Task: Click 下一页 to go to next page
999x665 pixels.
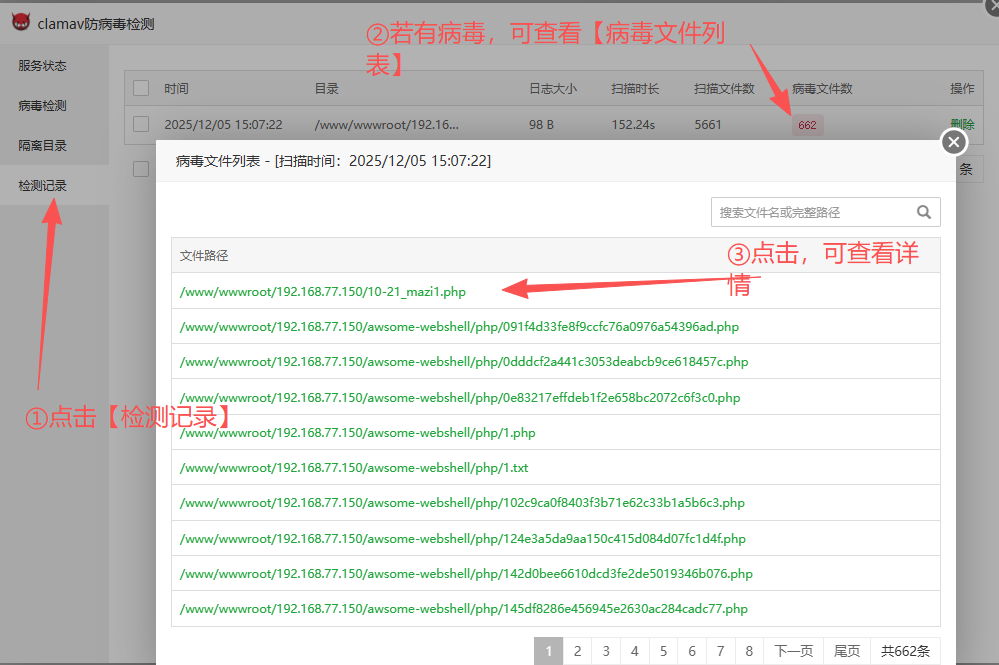Action: tap(794, 651)
